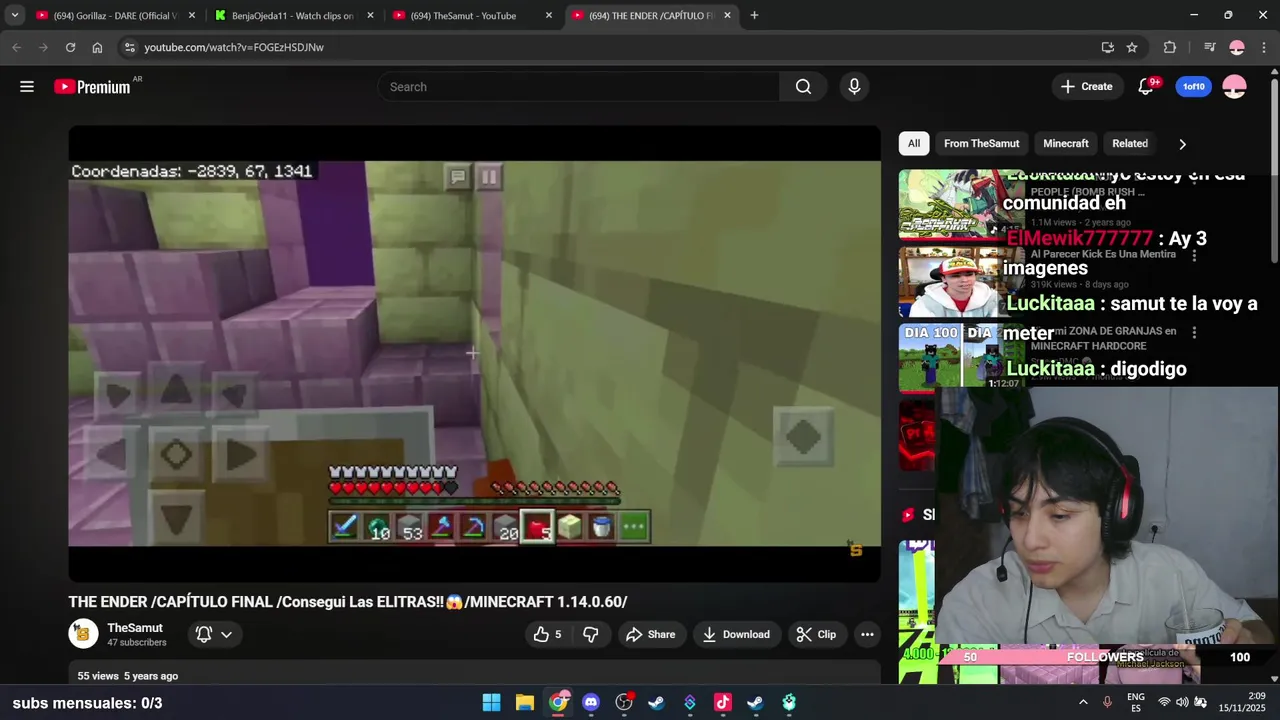Open media controls icon in toolbar

1209,47
